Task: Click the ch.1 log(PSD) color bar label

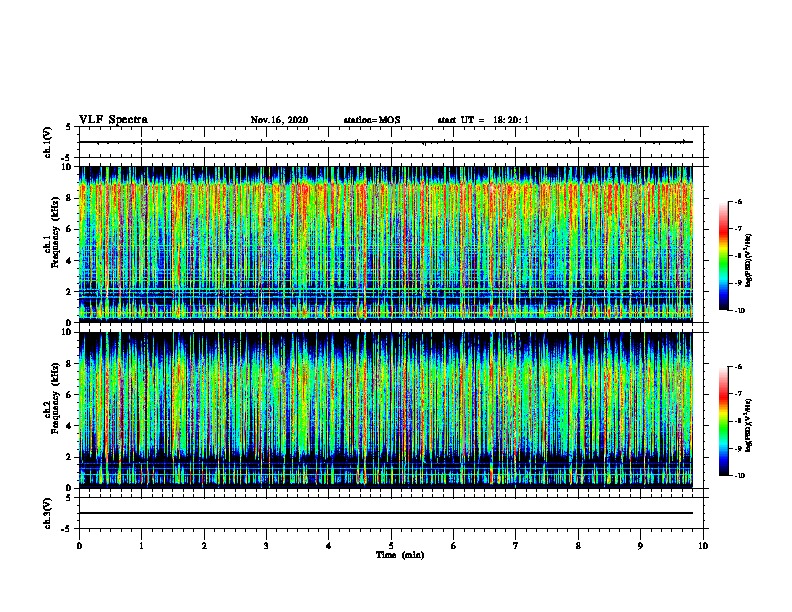Action: coord(749,260)
